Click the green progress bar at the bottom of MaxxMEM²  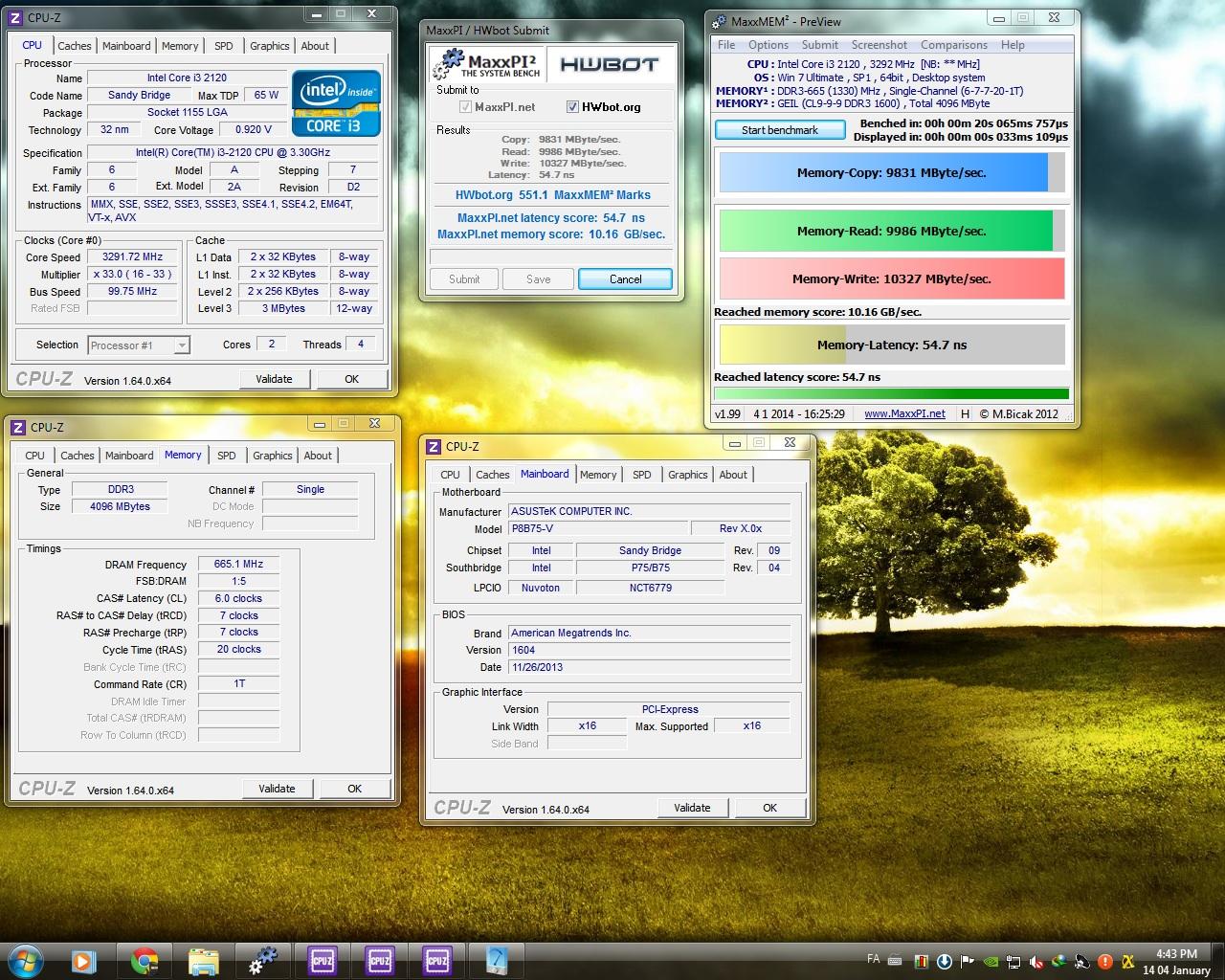891,393
